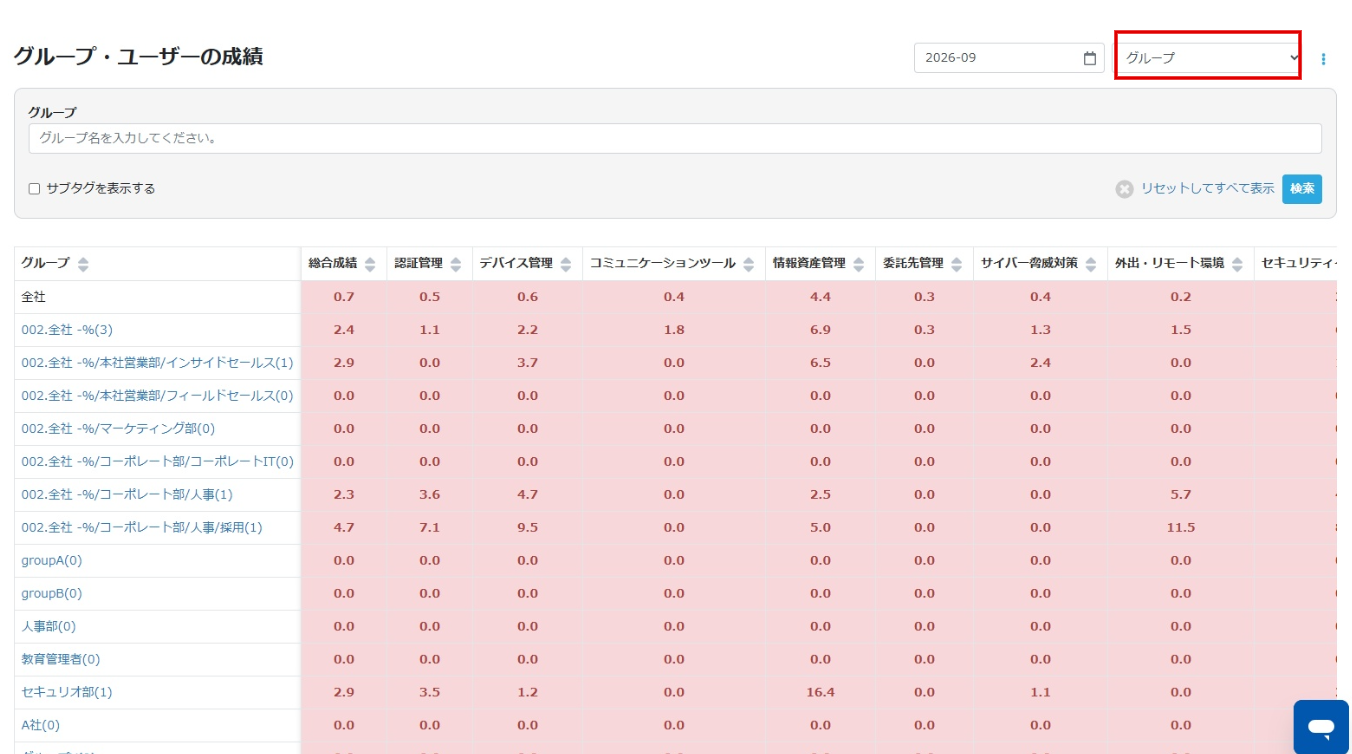Open the セキュリオ部(1) group link
Image resolution: width=1352 pixels, height=754 pixels.
(67, 692)
